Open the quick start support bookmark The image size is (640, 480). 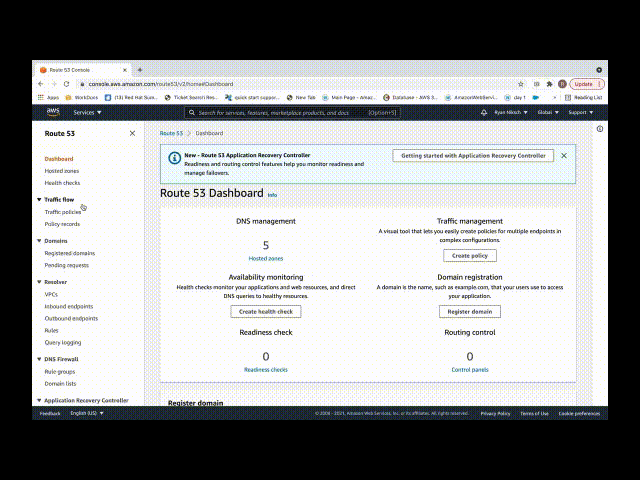[x=252, y=98]
